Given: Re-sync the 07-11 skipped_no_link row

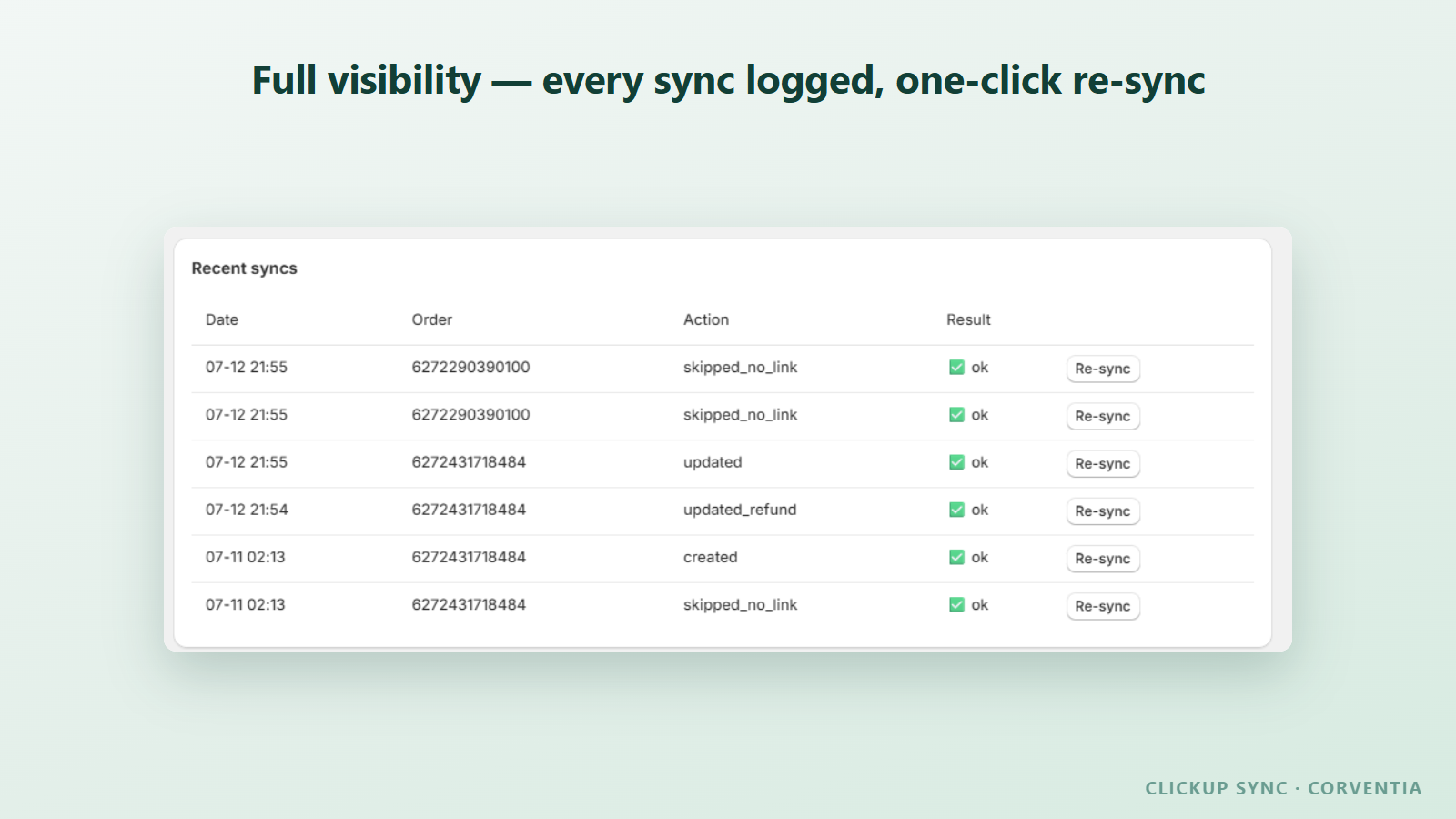Looking at the screenshot, I should 1103,606.
